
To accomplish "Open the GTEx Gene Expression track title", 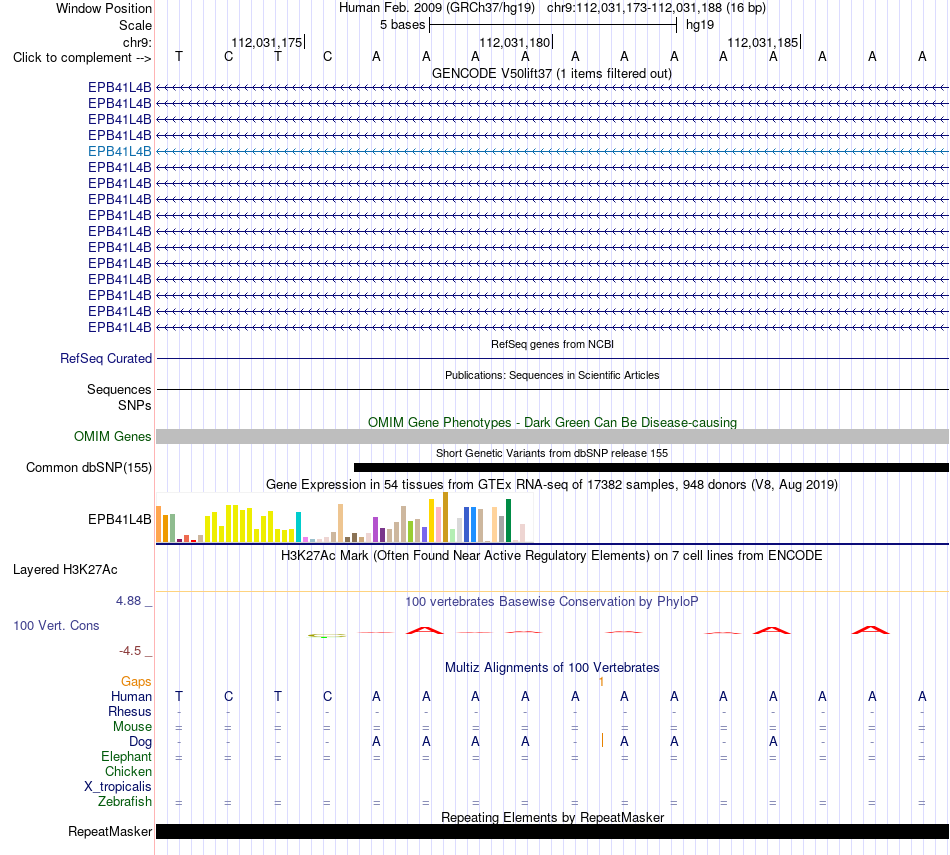I will [x=552, y=485].
